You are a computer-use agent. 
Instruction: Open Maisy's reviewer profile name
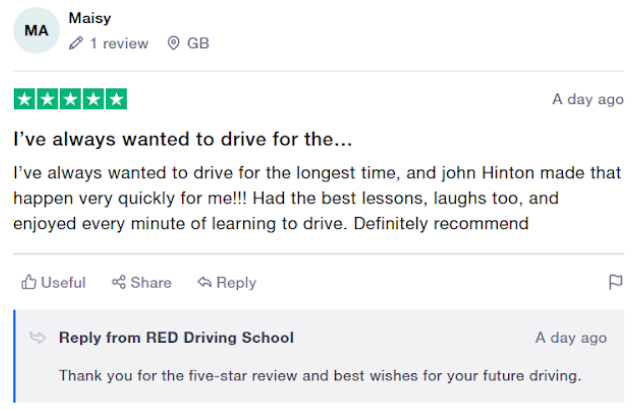coord(88,19)
